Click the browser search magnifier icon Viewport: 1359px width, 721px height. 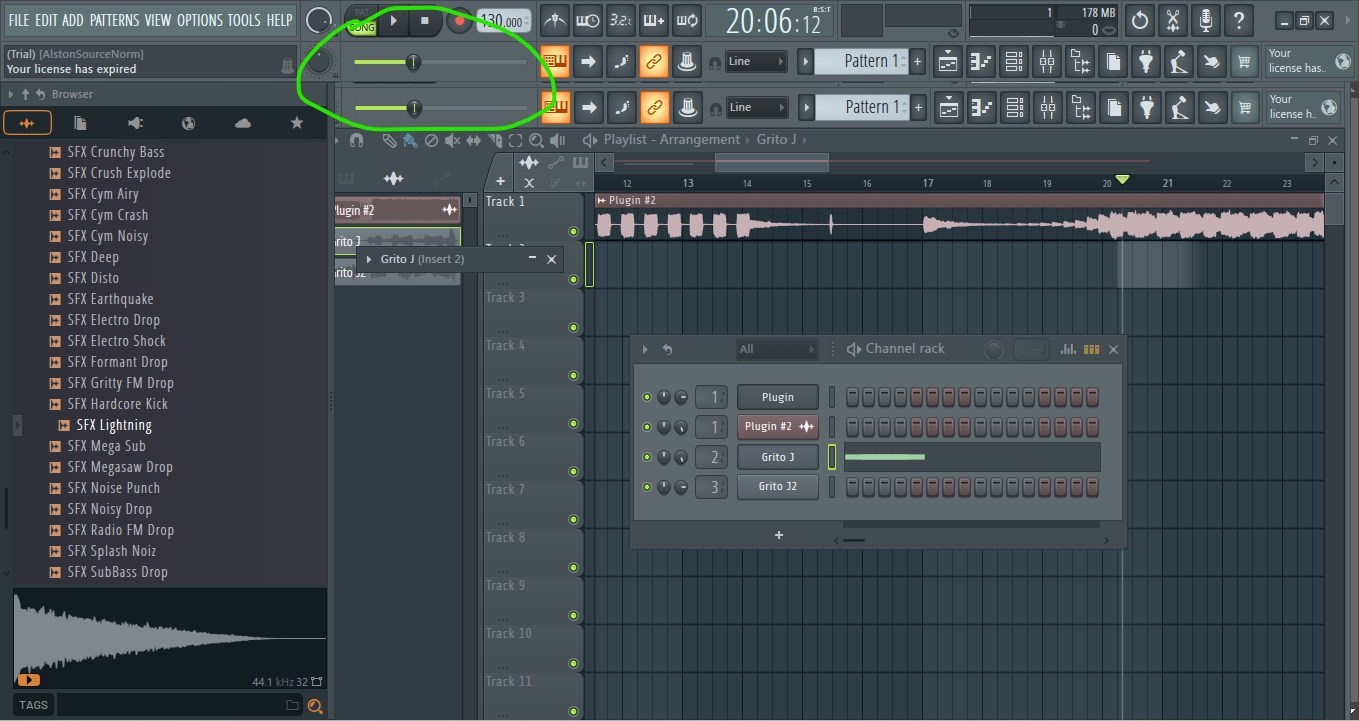click(315, 706)
